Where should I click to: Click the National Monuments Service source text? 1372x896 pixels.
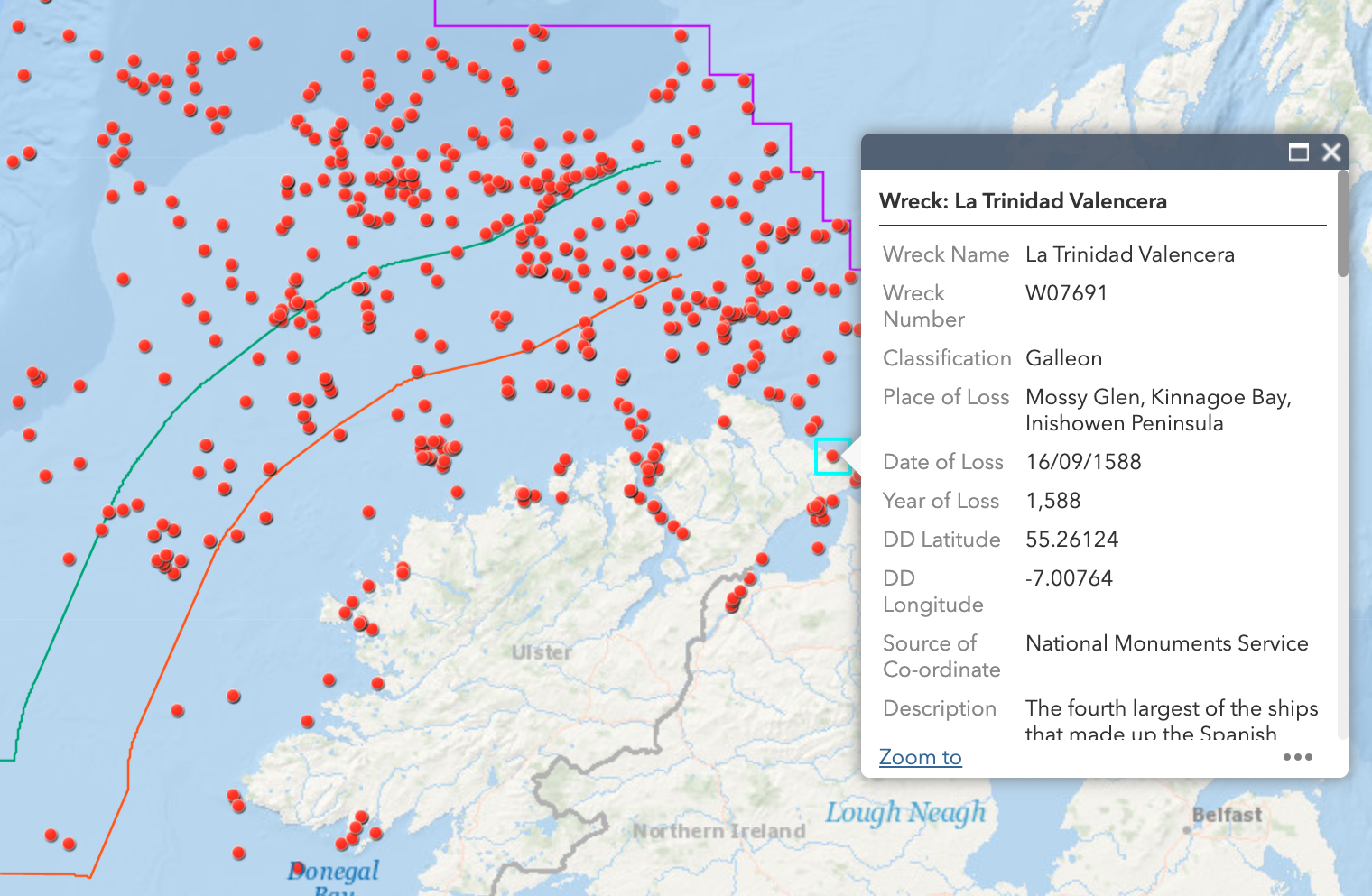pyautogui.click(x=1166, y=643)
